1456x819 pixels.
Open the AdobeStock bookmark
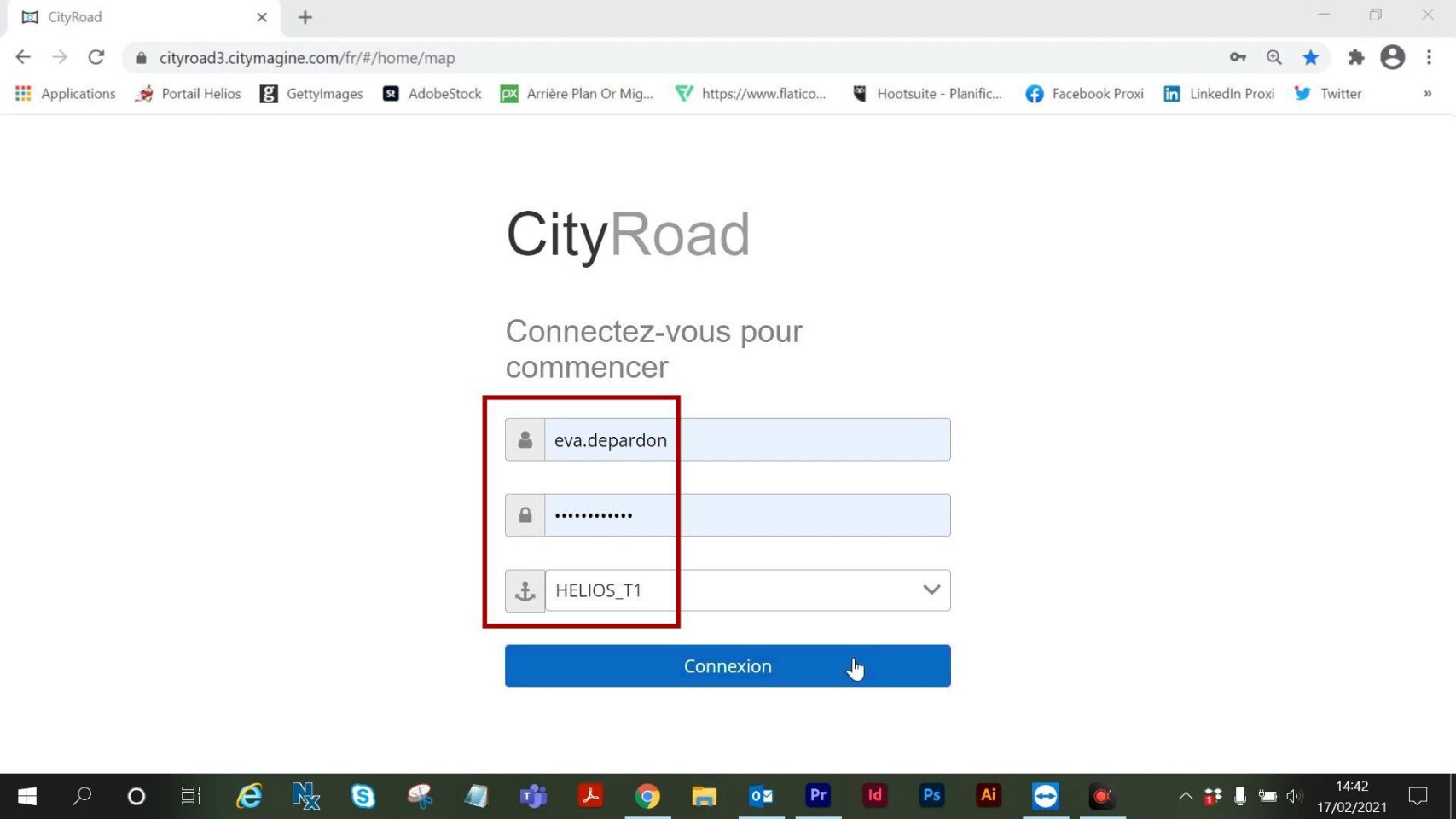coord(432,94)
